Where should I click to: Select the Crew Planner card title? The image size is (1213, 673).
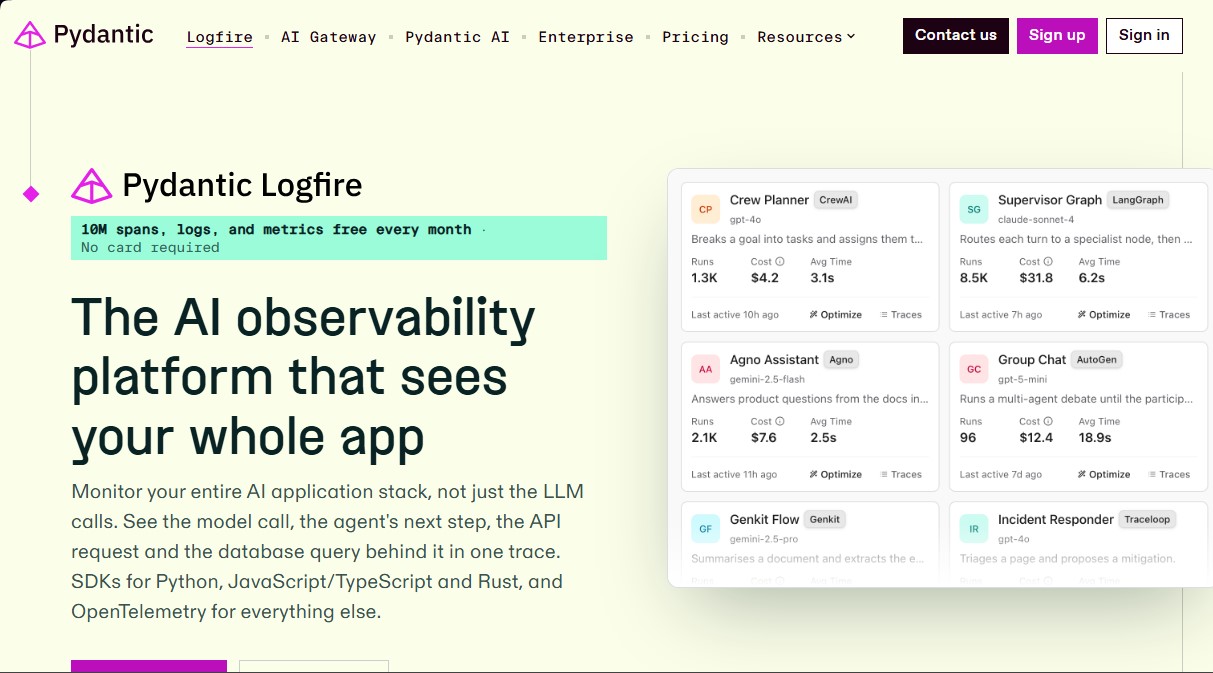pos(769,200)
